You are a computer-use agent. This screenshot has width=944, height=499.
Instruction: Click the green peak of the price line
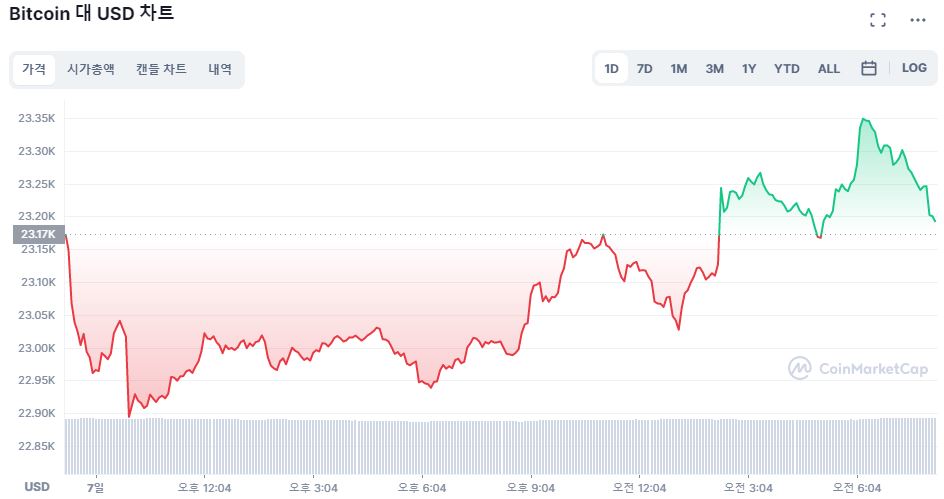863,118
